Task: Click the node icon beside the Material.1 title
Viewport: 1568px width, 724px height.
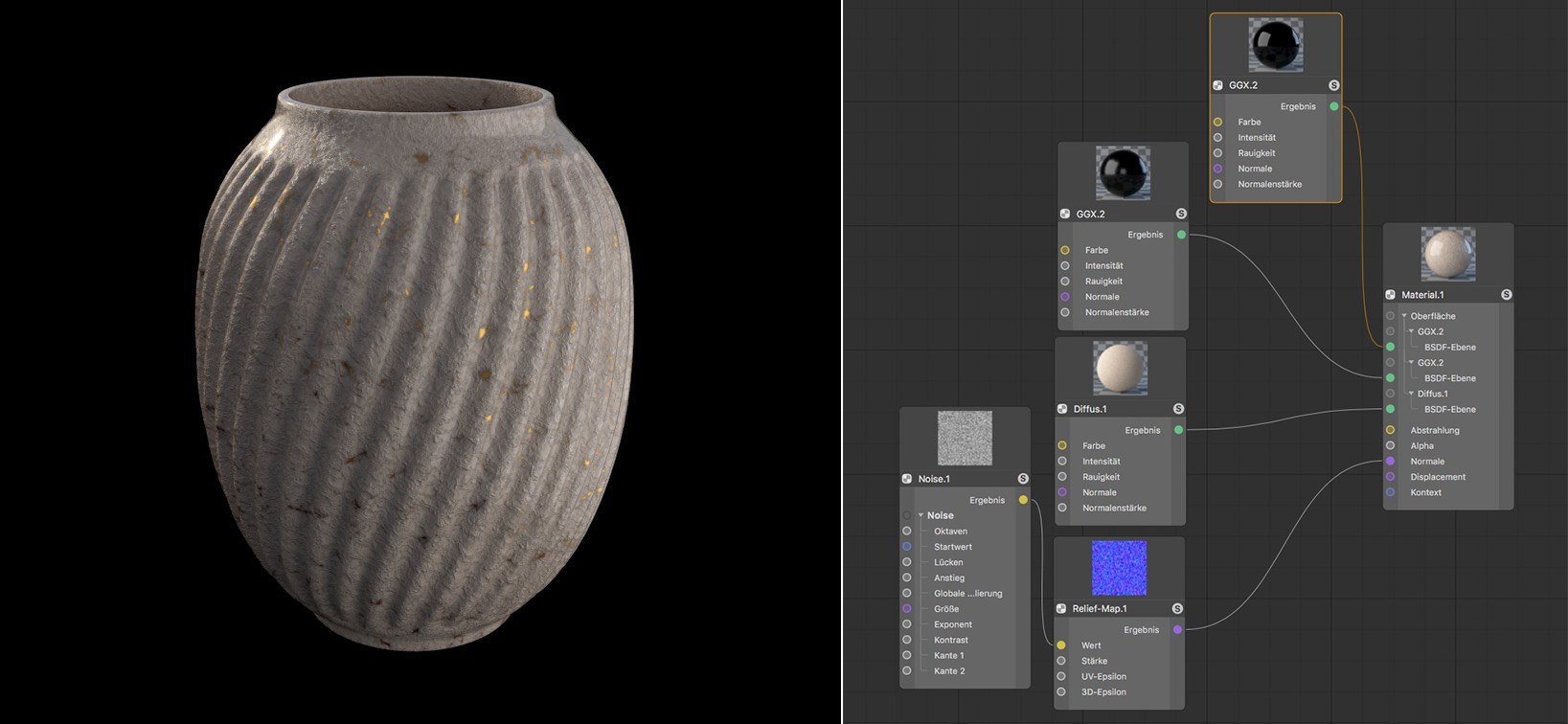Action: tap(1391, 295)
